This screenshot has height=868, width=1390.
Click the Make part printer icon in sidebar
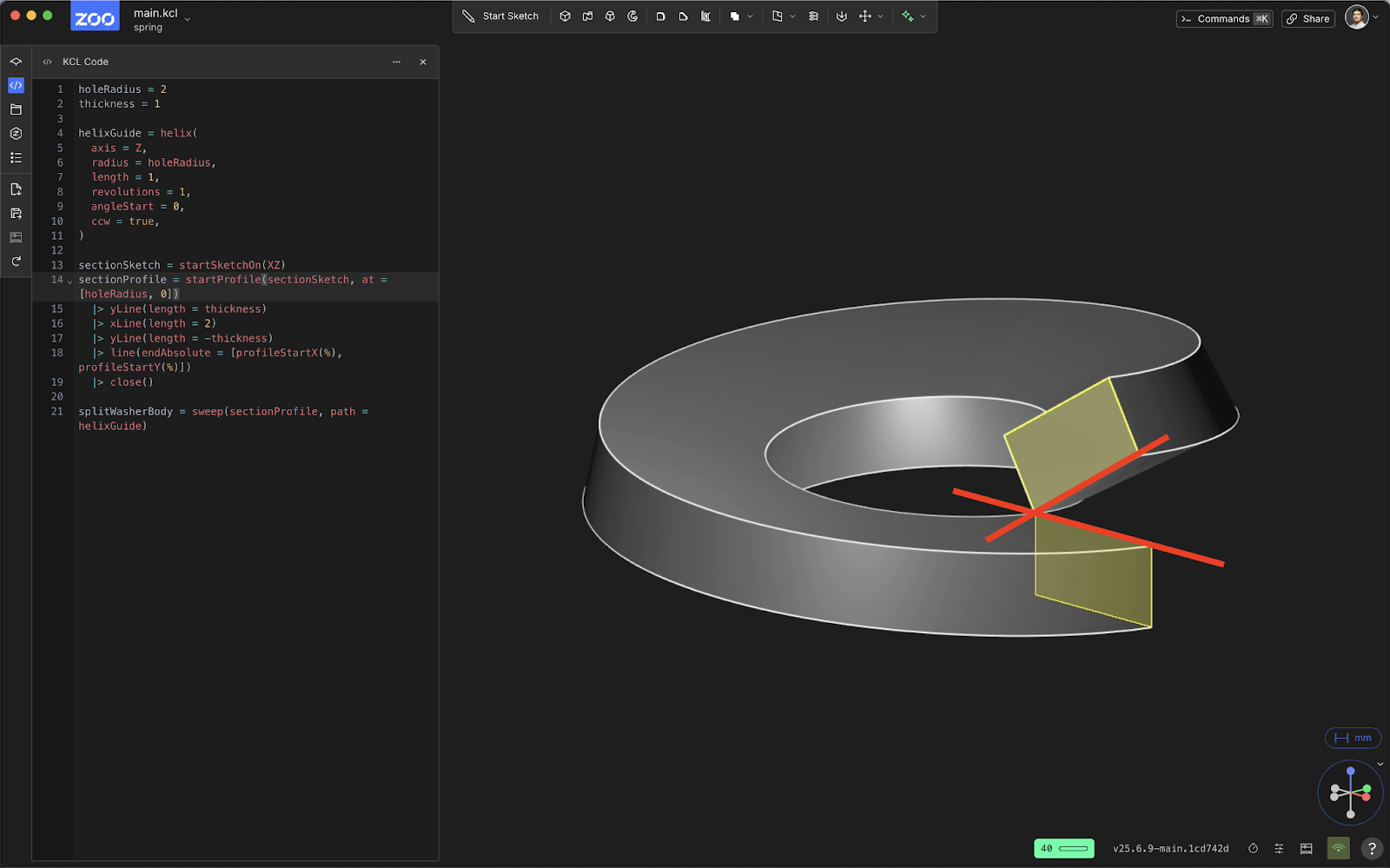(16, 237)
